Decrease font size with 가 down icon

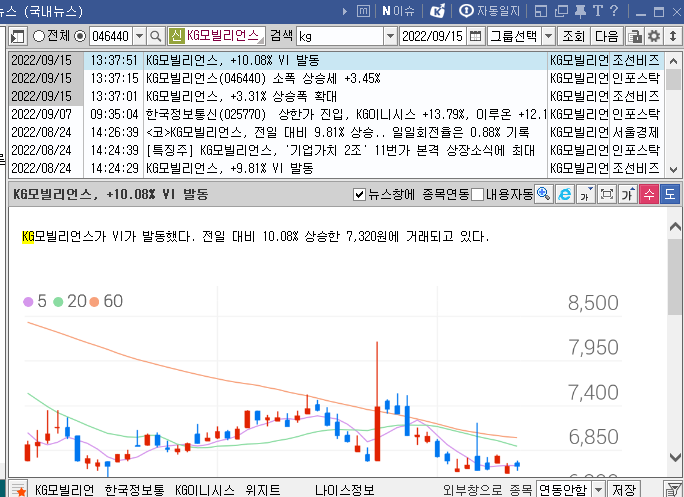[585, 194]
